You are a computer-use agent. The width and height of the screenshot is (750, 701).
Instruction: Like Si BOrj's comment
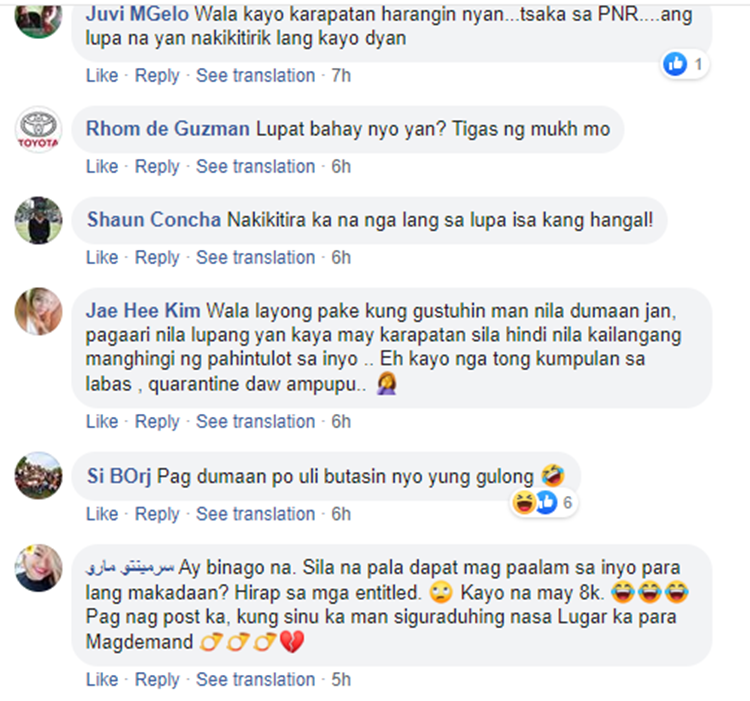pos(102,514)
